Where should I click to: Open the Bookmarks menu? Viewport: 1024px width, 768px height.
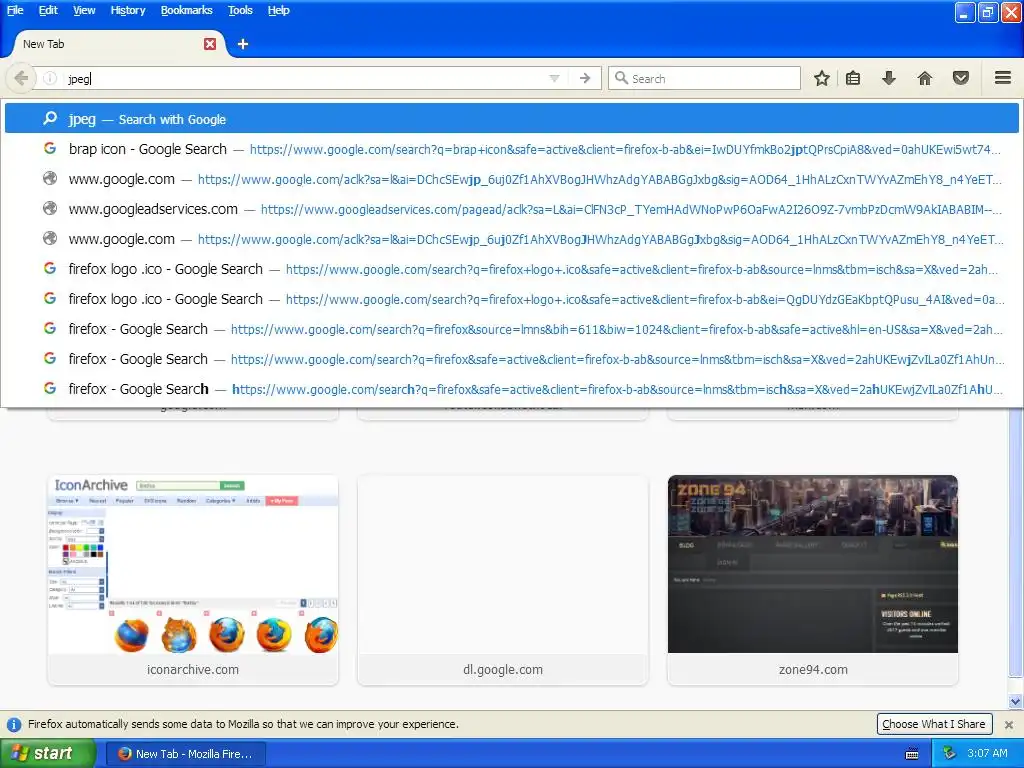(x=186, y=10)
